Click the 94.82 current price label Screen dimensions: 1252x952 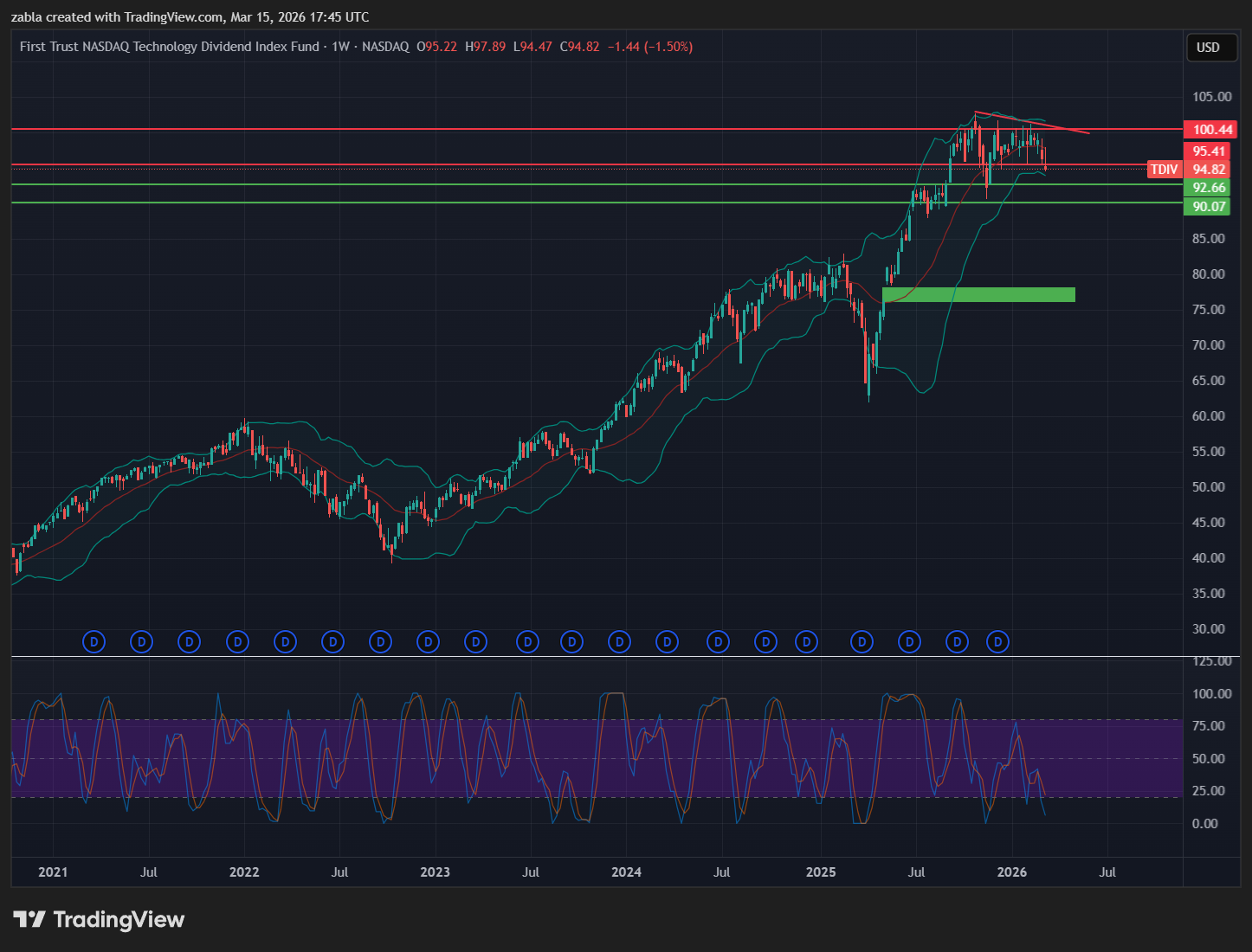coord(1208,170)
